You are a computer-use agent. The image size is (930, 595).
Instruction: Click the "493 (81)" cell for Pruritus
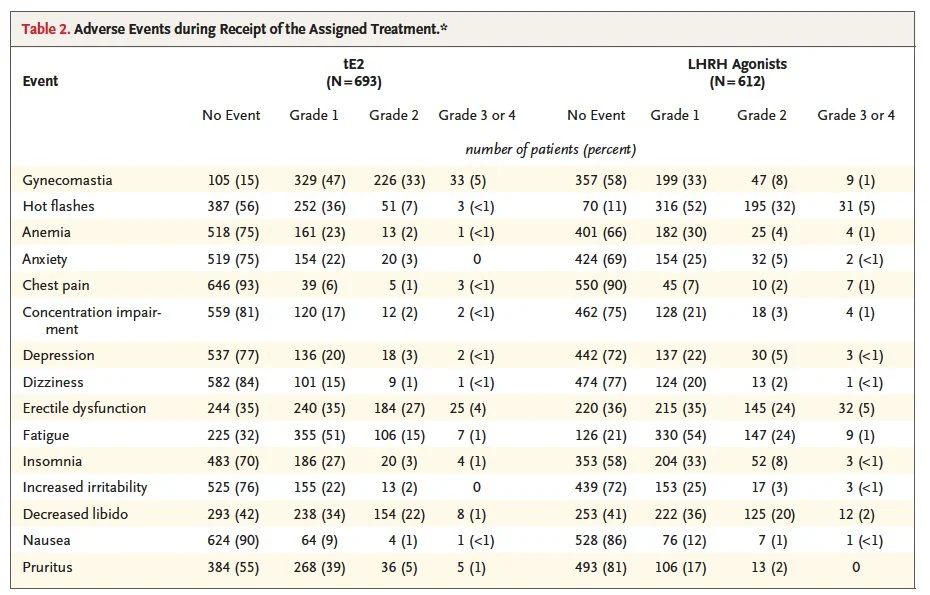595,567
